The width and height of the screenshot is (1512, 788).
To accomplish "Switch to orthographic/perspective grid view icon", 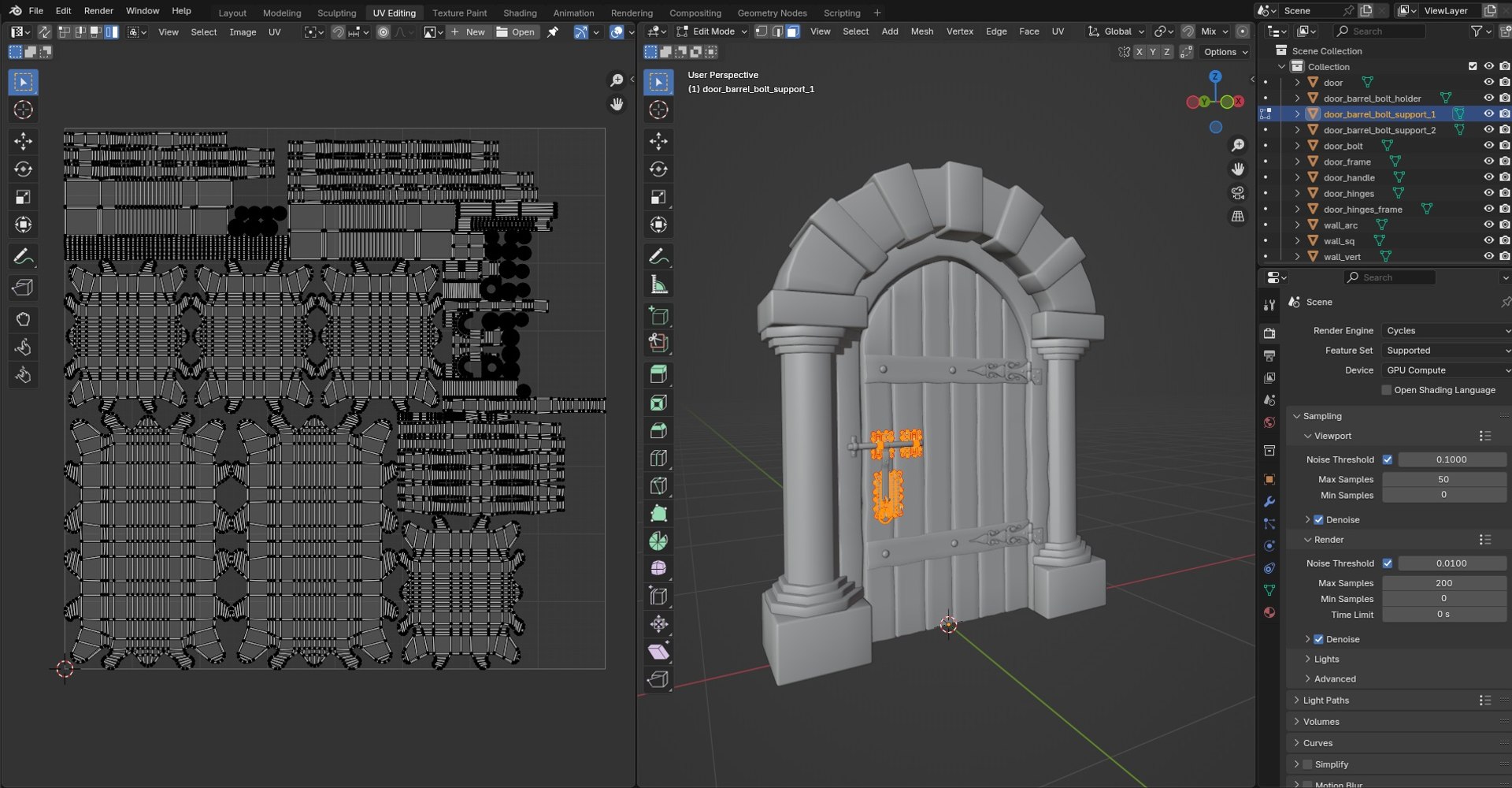I will tap(1238, 216).
